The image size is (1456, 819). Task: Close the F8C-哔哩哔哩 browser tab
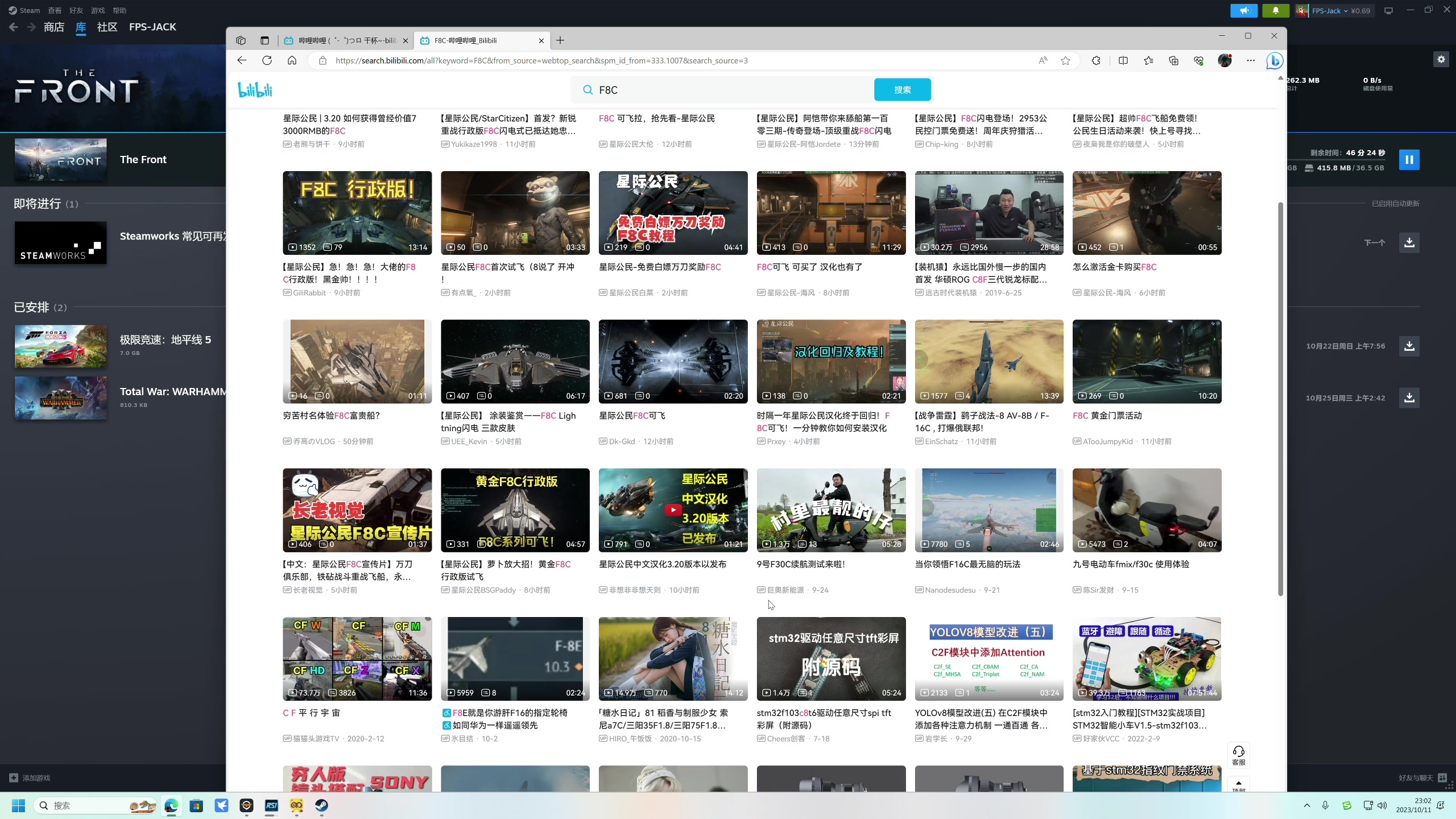541,40
